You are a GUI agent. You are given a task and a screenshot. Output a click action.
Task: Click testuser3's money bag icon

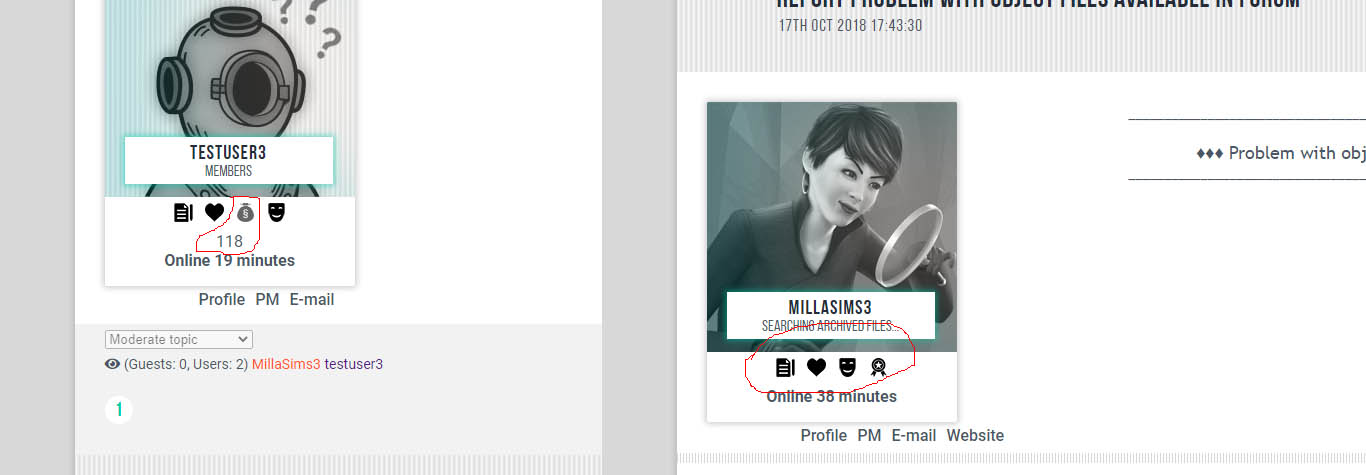point(245,212)
